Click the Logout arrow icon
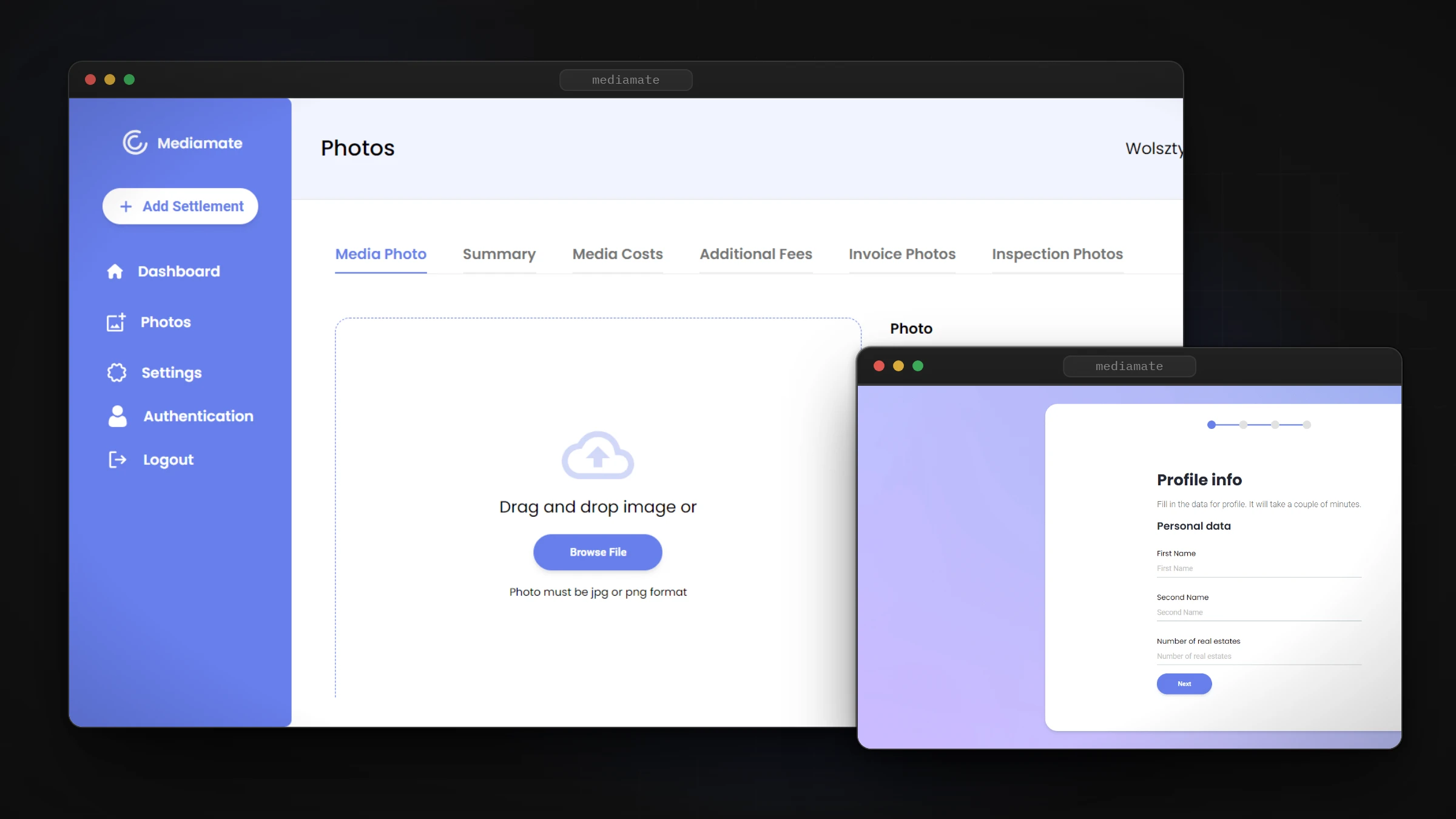The width and height of the screenshot is (1456, 819). pos(117,460)
